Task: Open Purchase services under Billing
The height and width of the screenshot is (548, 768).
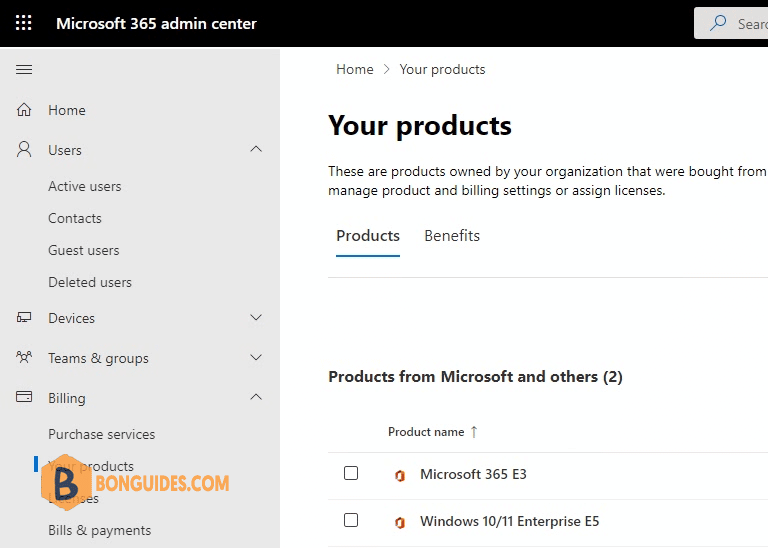Action: point(101,434)
